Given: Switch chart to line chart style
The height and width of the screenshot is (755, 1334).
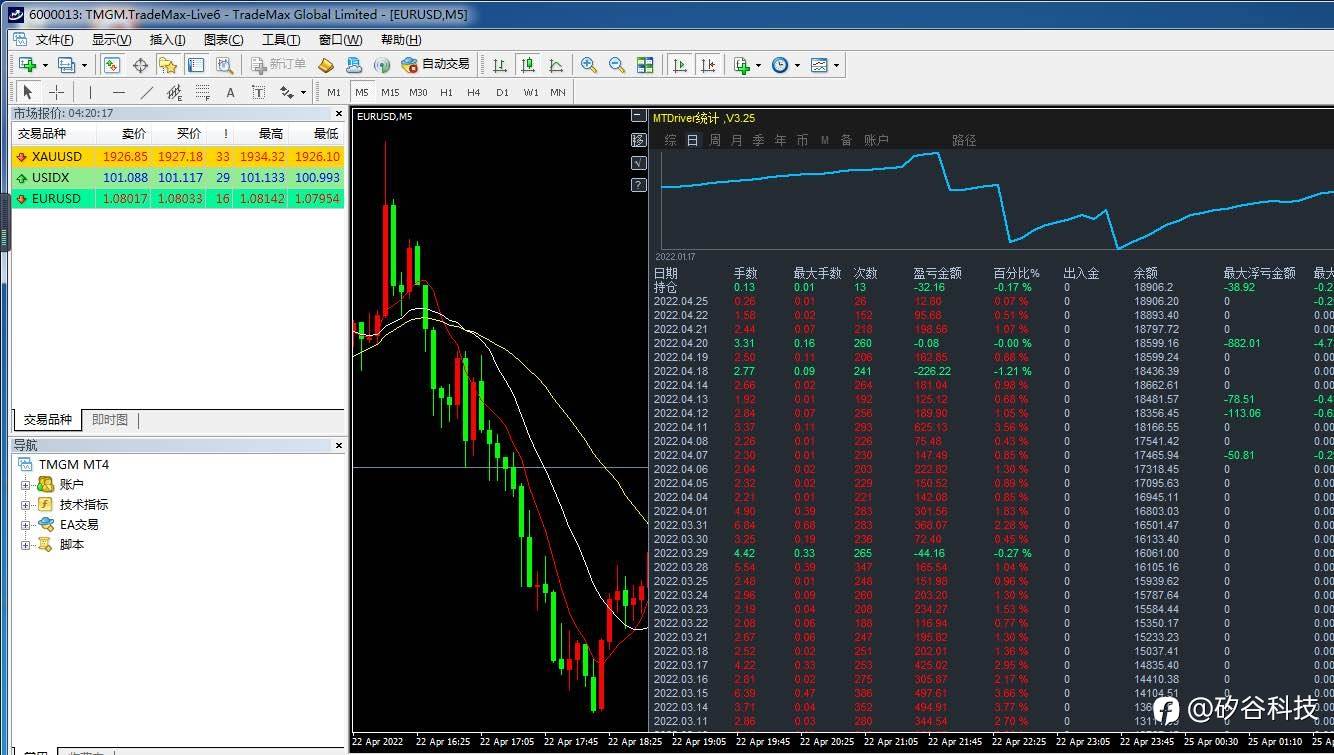Looking at the screenshot, I should [x=556, y=65].
